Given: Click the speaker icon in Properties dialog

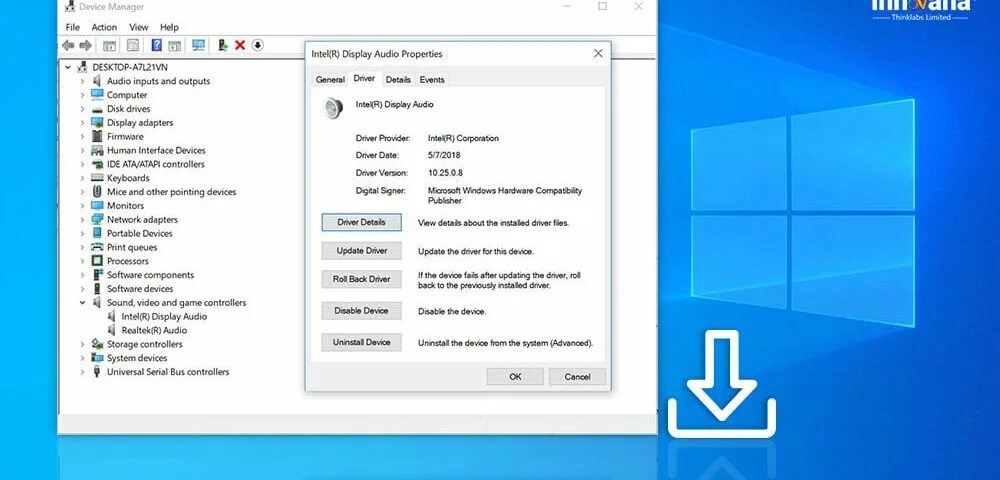Looking at the screenshot, I should click(333, 108).
